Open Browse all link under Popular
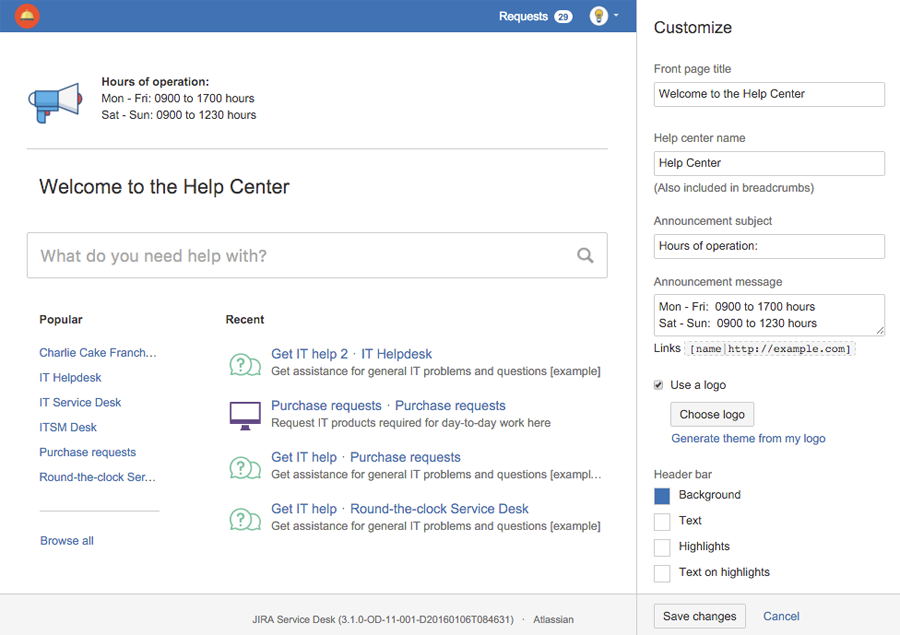This screenshot has height=635, width=900. click(67, 541)
